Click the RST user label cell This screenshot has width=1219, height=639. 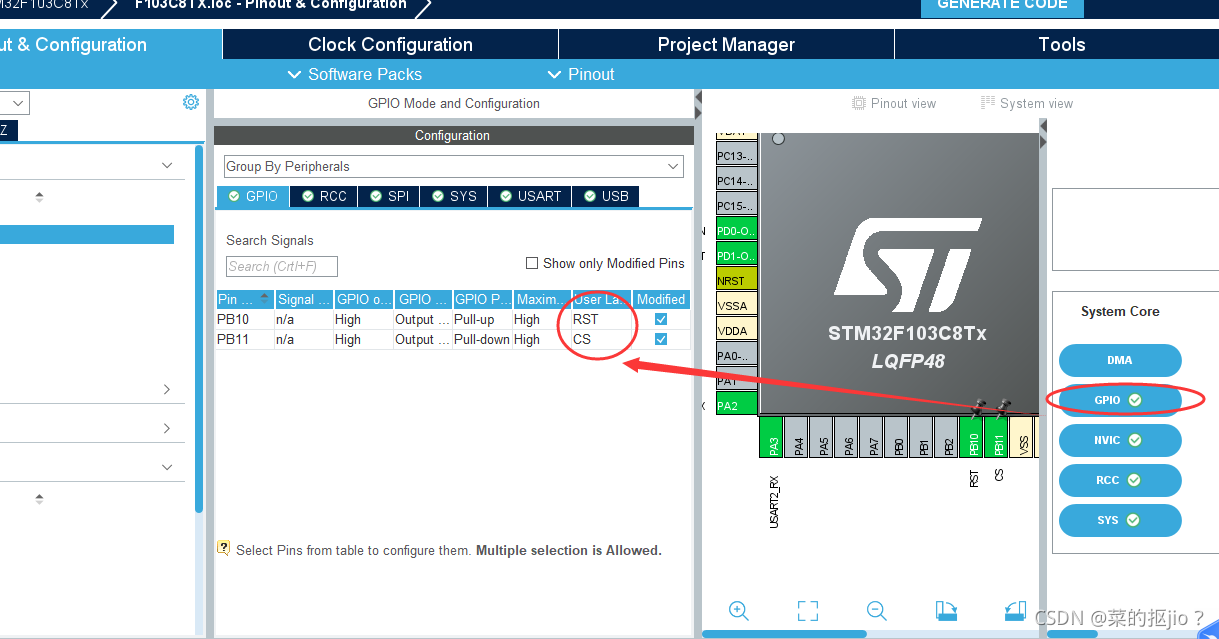click(x=601, y=319)
